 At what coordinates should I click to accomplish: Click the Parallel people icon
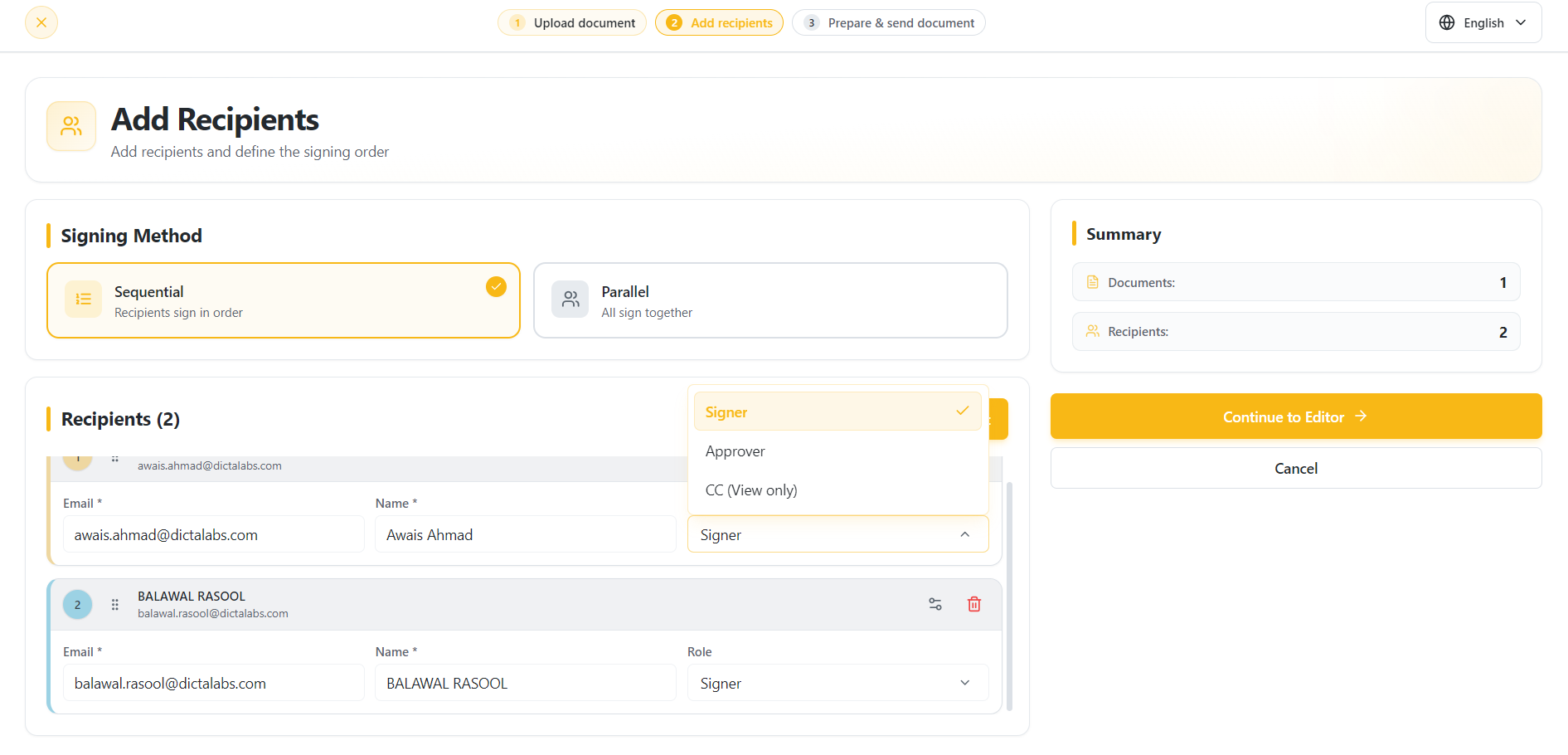point(570,300)
